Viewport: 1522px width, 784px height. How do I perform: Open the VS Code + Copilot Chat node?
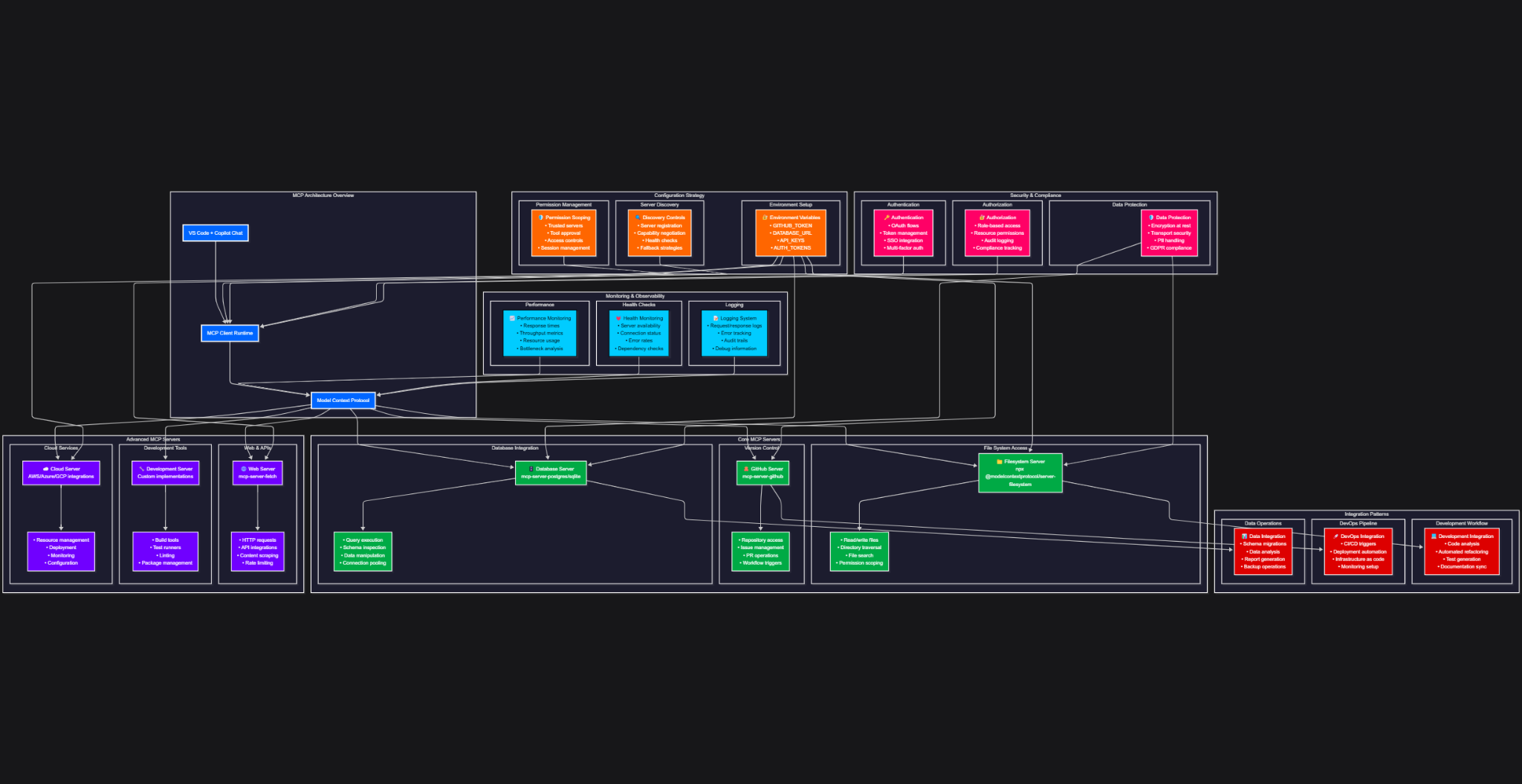[x=215, y=233]
